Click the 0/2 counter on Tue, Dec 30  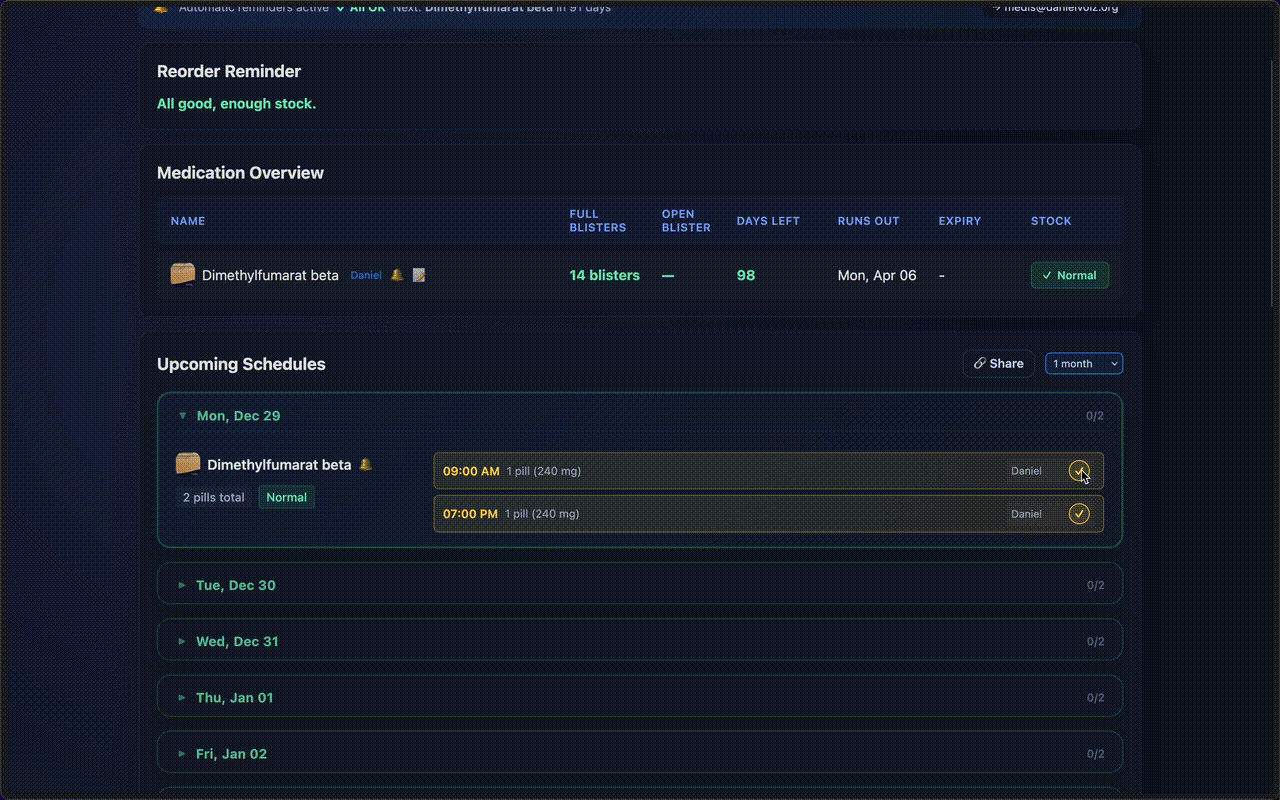click(x=1096, y=585)
